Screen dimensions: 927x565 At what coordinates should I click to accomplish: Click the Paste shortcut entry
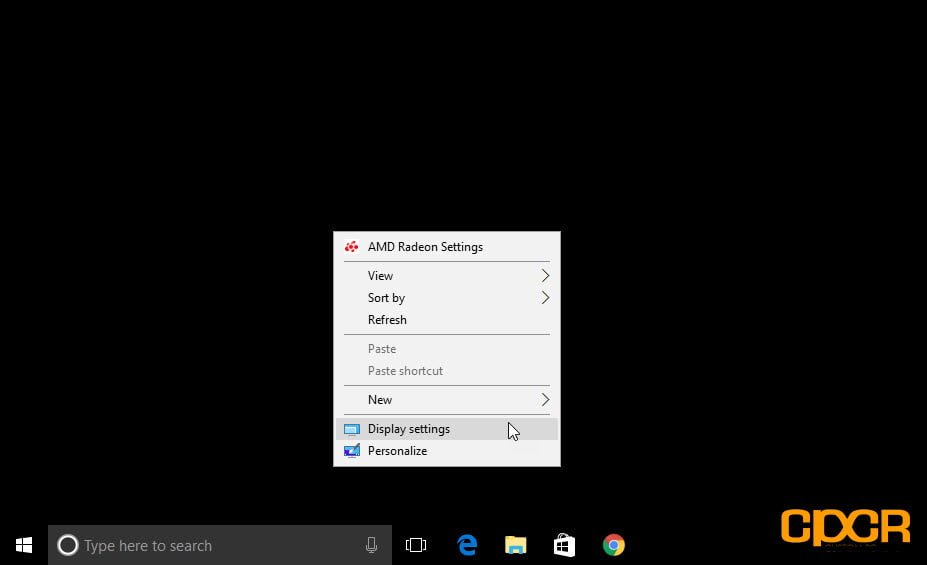point(446,371)
